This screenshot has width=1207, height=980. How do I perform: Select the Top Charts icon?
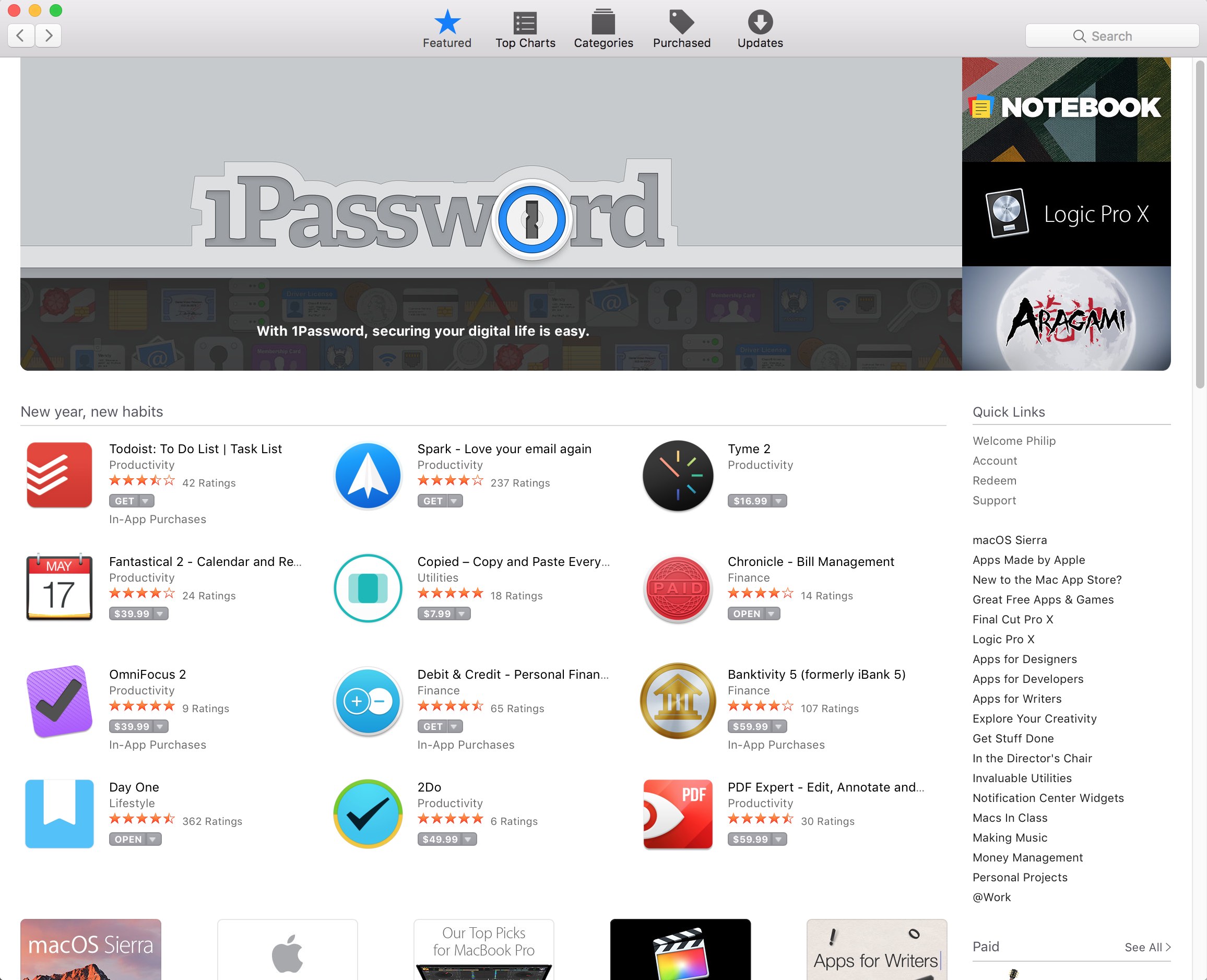525,23
